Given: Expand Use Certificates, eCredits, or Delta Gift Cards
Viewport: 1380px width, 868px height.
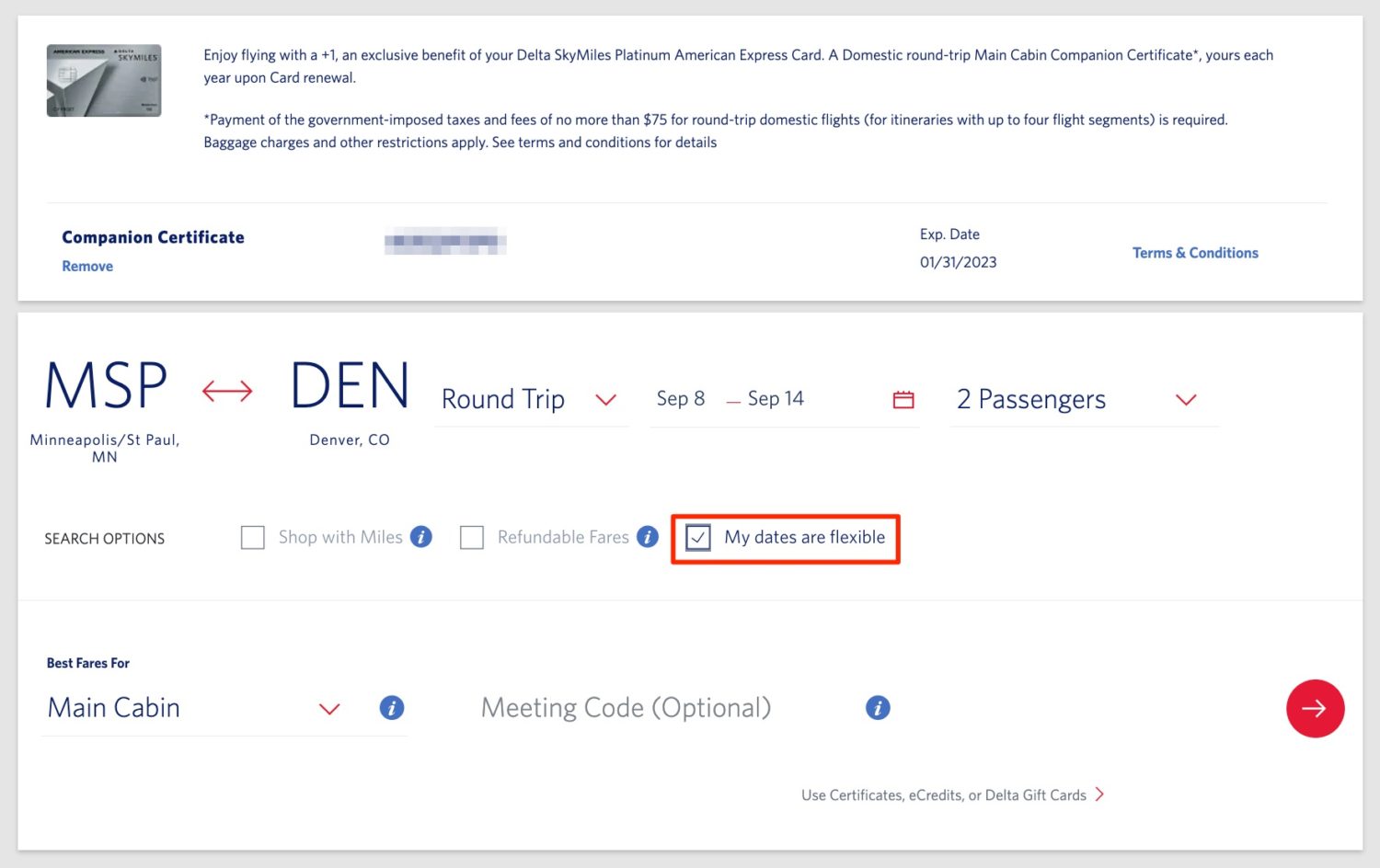Looking at the screenshot, I should pyautogui.click(x=944, y=794).
